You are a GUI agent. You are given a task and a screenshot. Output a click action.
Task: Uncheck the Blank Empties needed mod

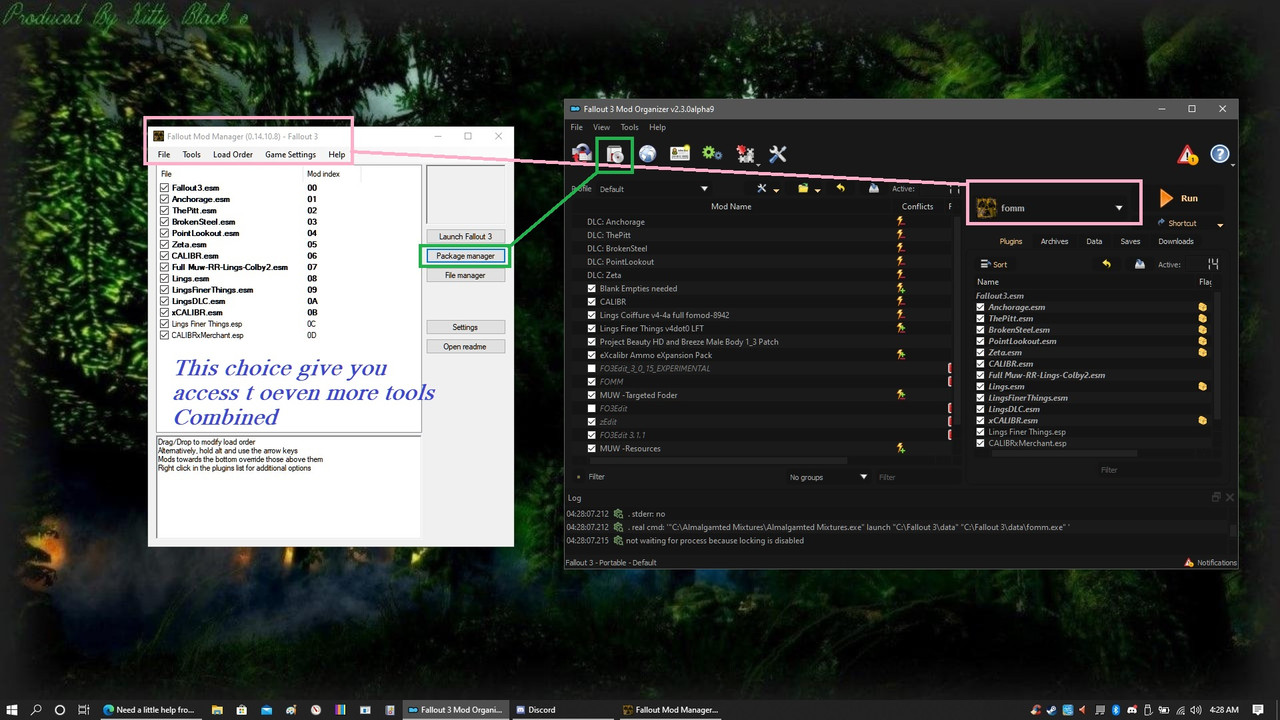592,288
